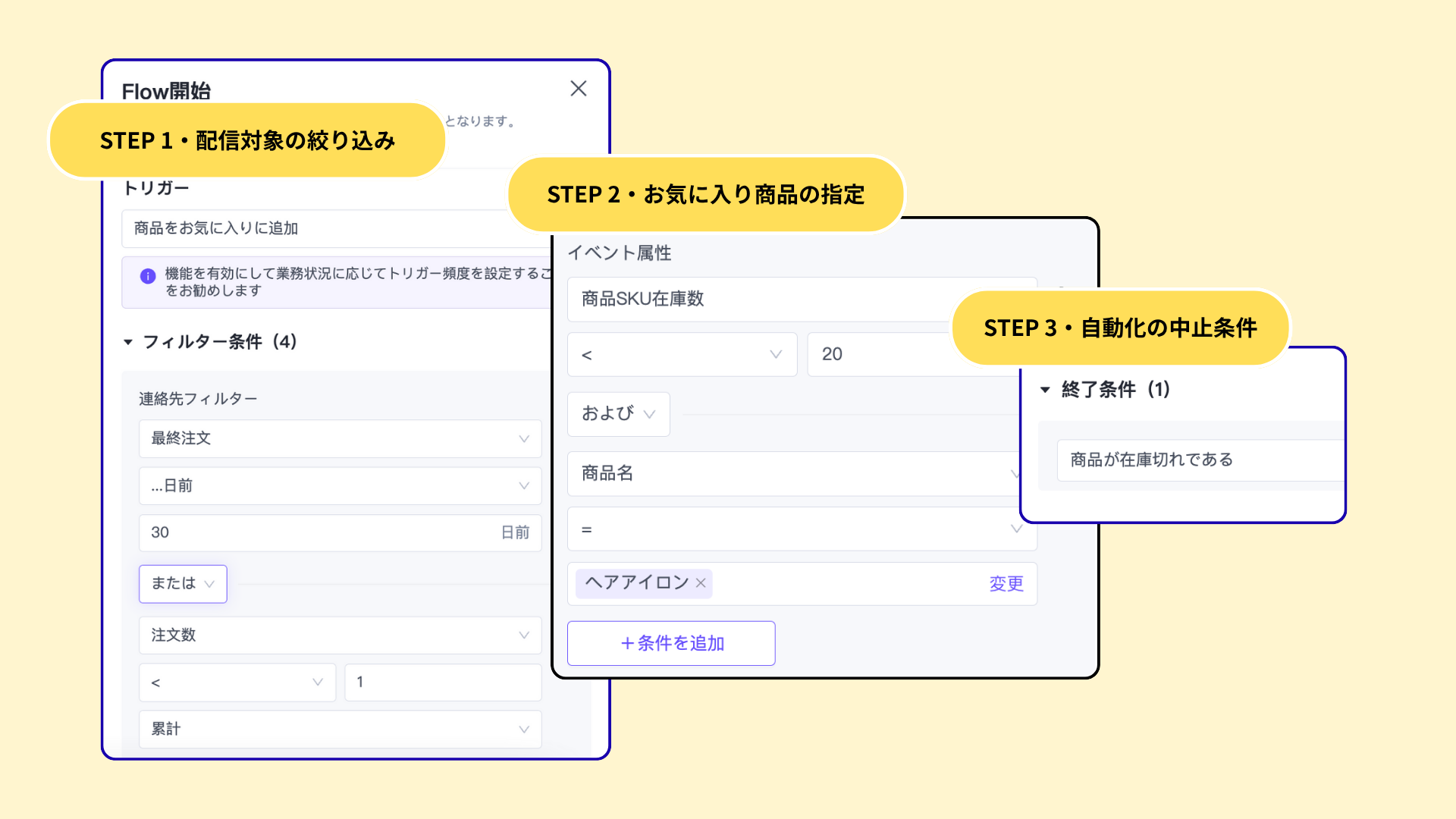Open the 累計 dropdown

point(339,730)
